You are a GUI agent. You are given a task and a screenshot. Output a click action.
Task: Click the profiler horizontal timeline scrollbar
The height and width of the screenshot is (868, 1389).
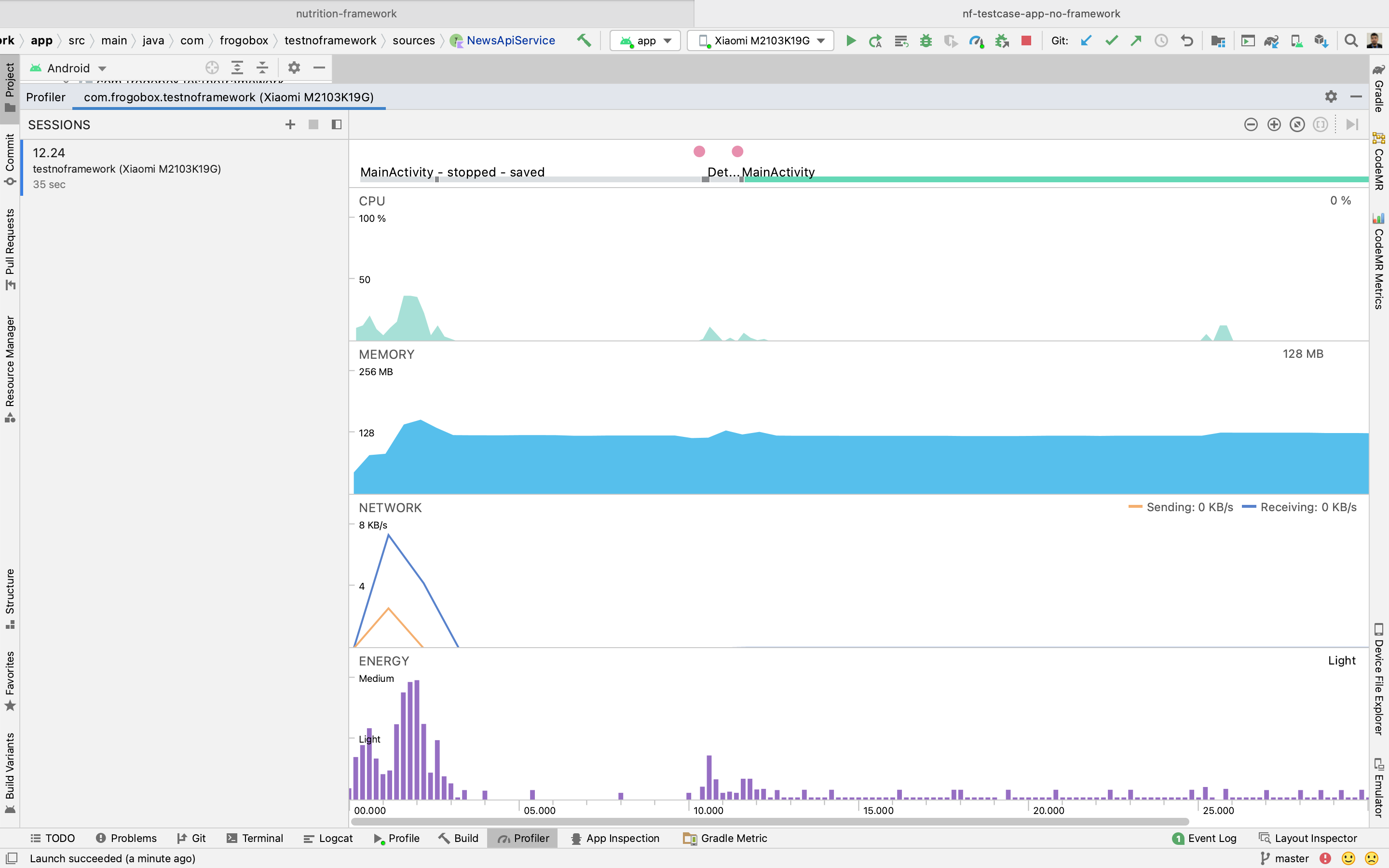pos(769,822)
